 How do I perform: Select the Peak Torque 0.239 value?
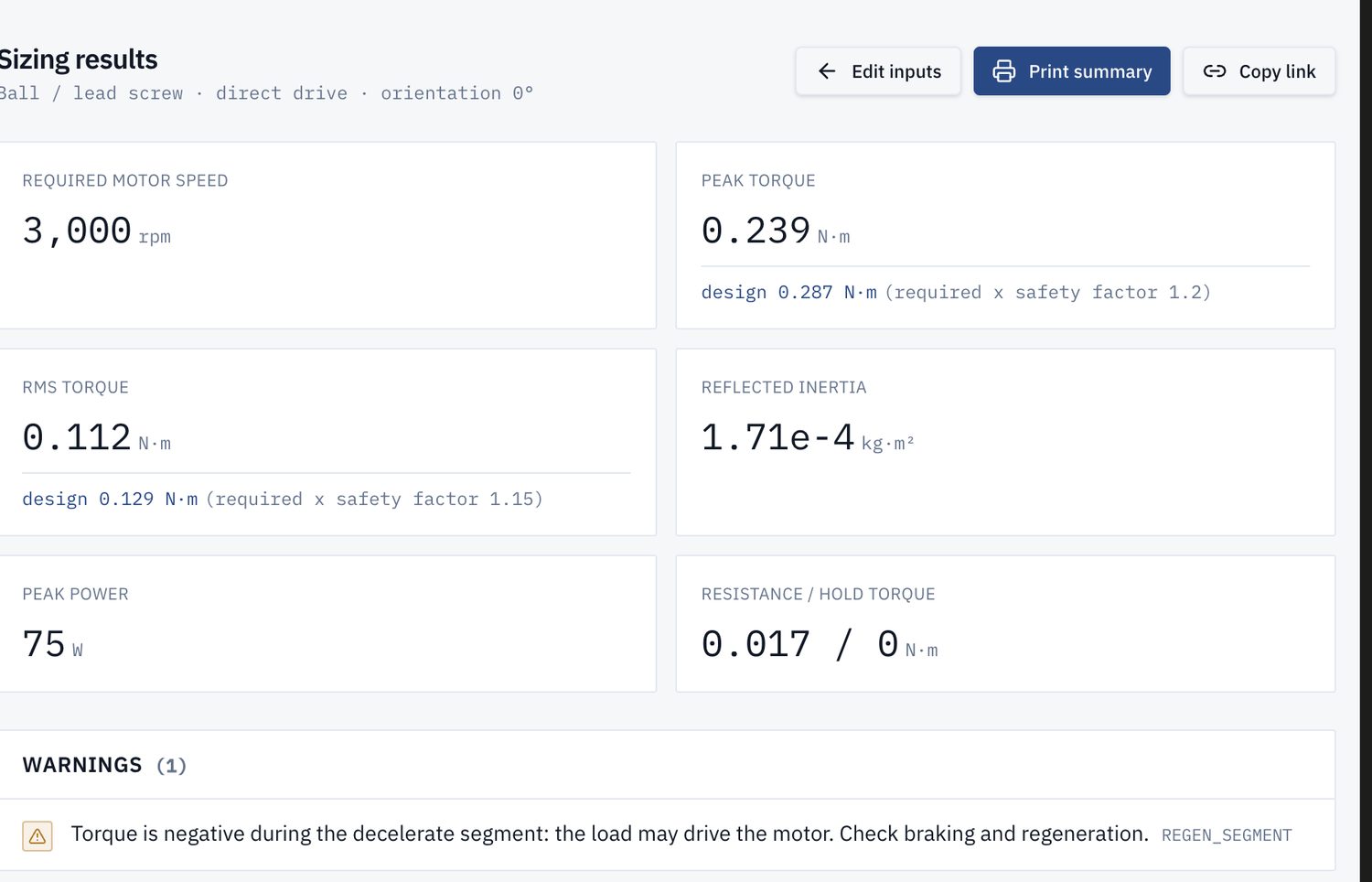756,231
